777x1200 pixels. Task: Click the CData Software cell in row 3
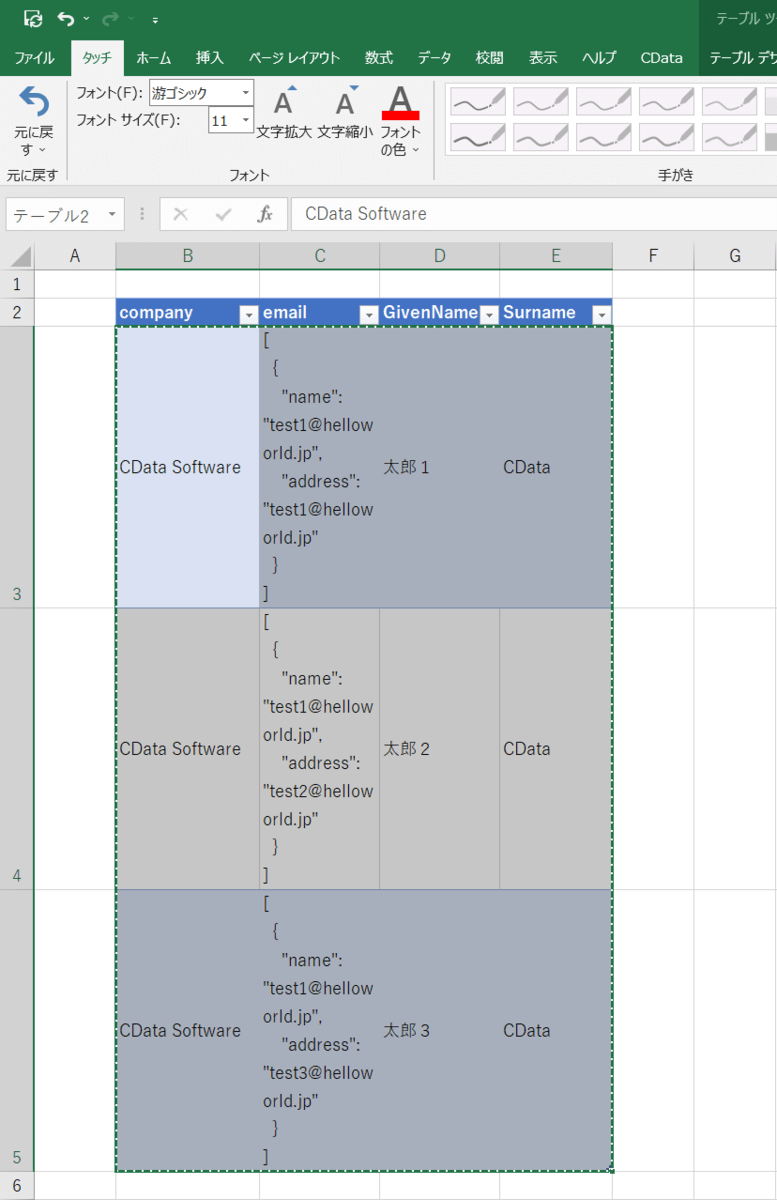tap(187, 467)
